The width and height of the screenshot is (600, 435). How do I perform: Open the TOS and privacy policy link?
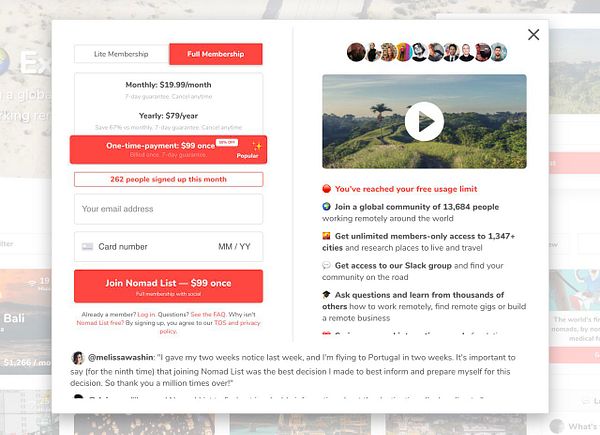pos(237,323)
